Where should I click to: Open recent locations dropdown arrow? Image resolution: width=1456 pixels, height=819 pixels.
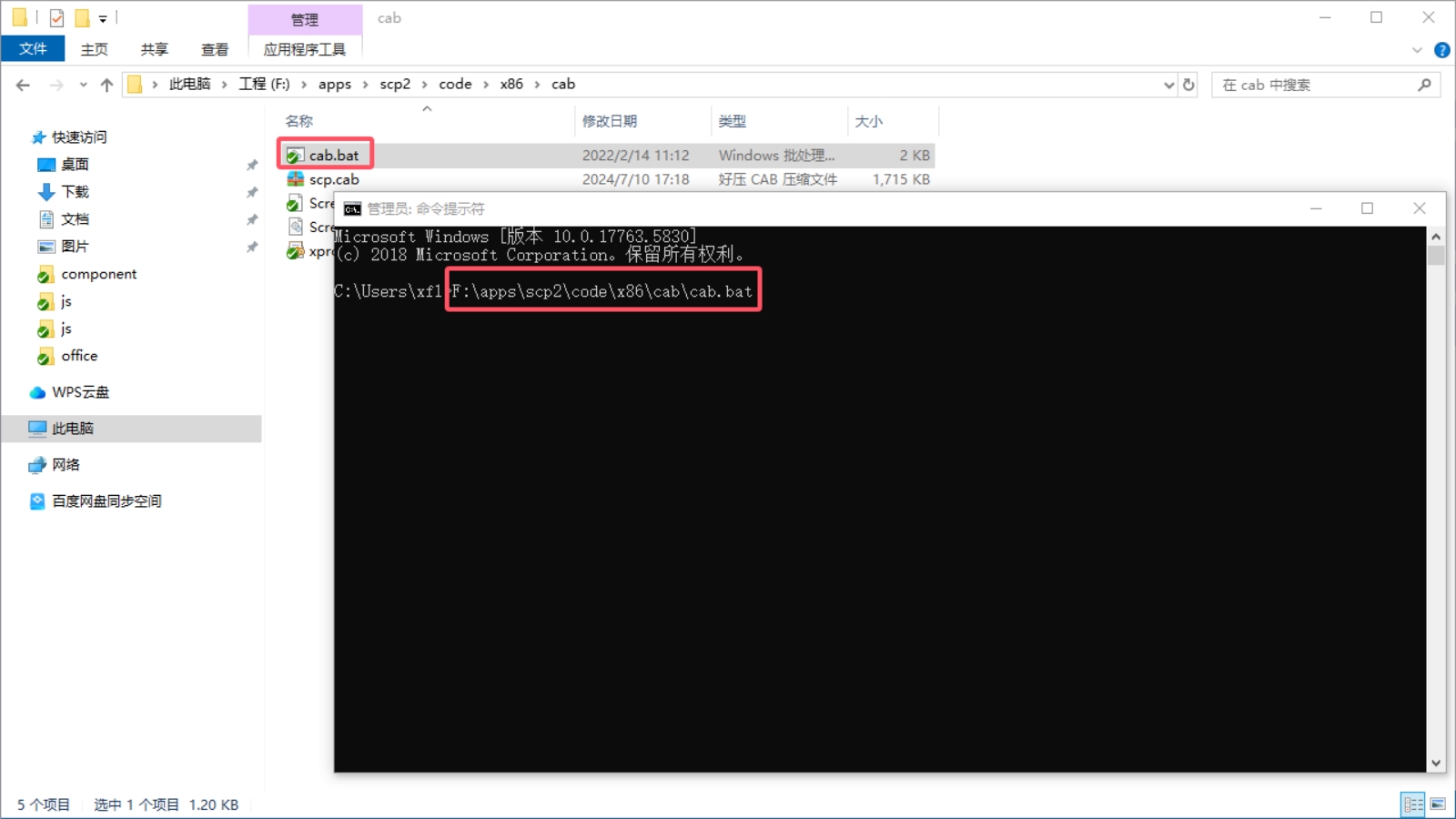coord(83,85)
